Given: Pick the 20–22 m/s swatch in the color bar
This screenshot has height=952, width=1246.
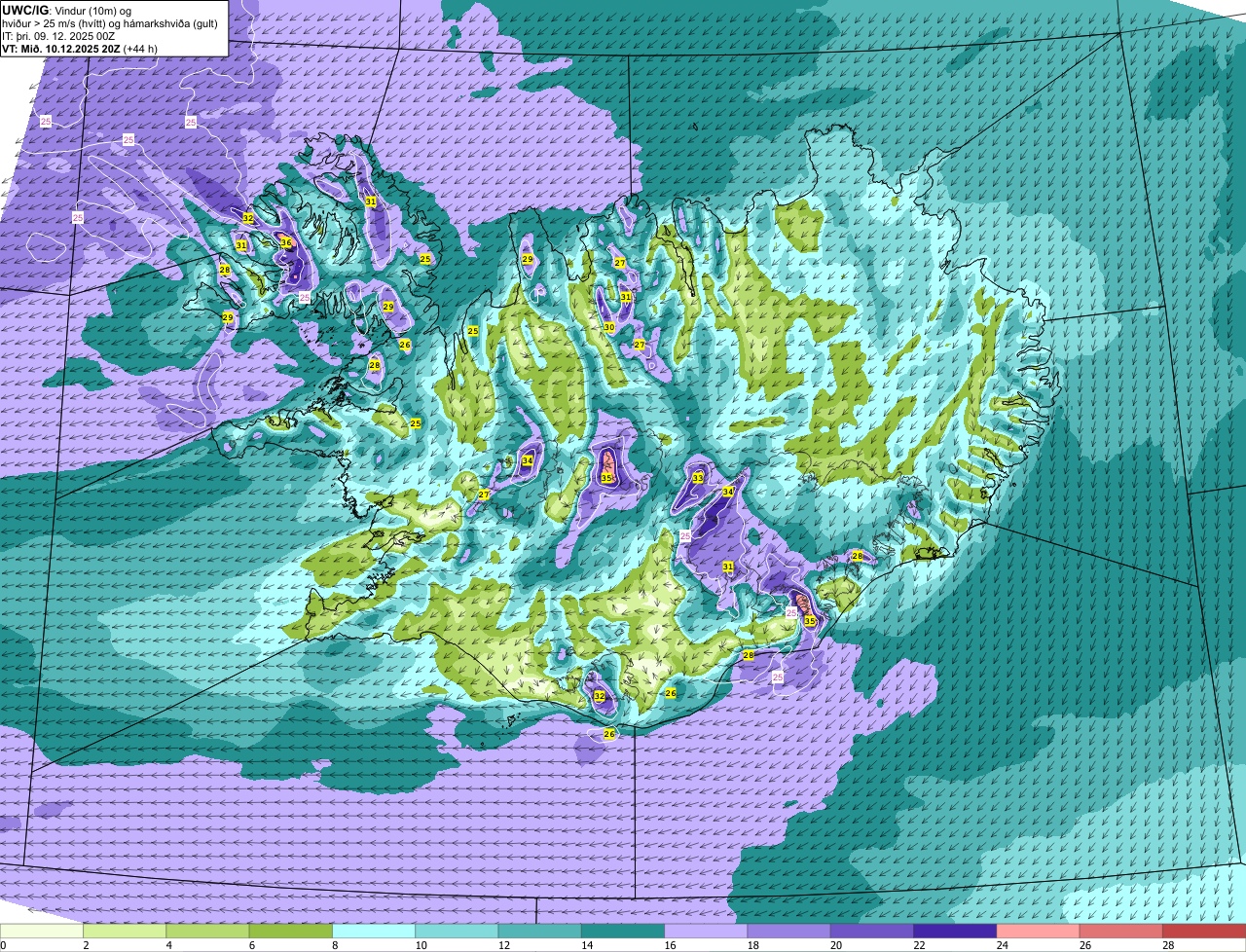Looking at the screenshot, I should tap(872, 932).
